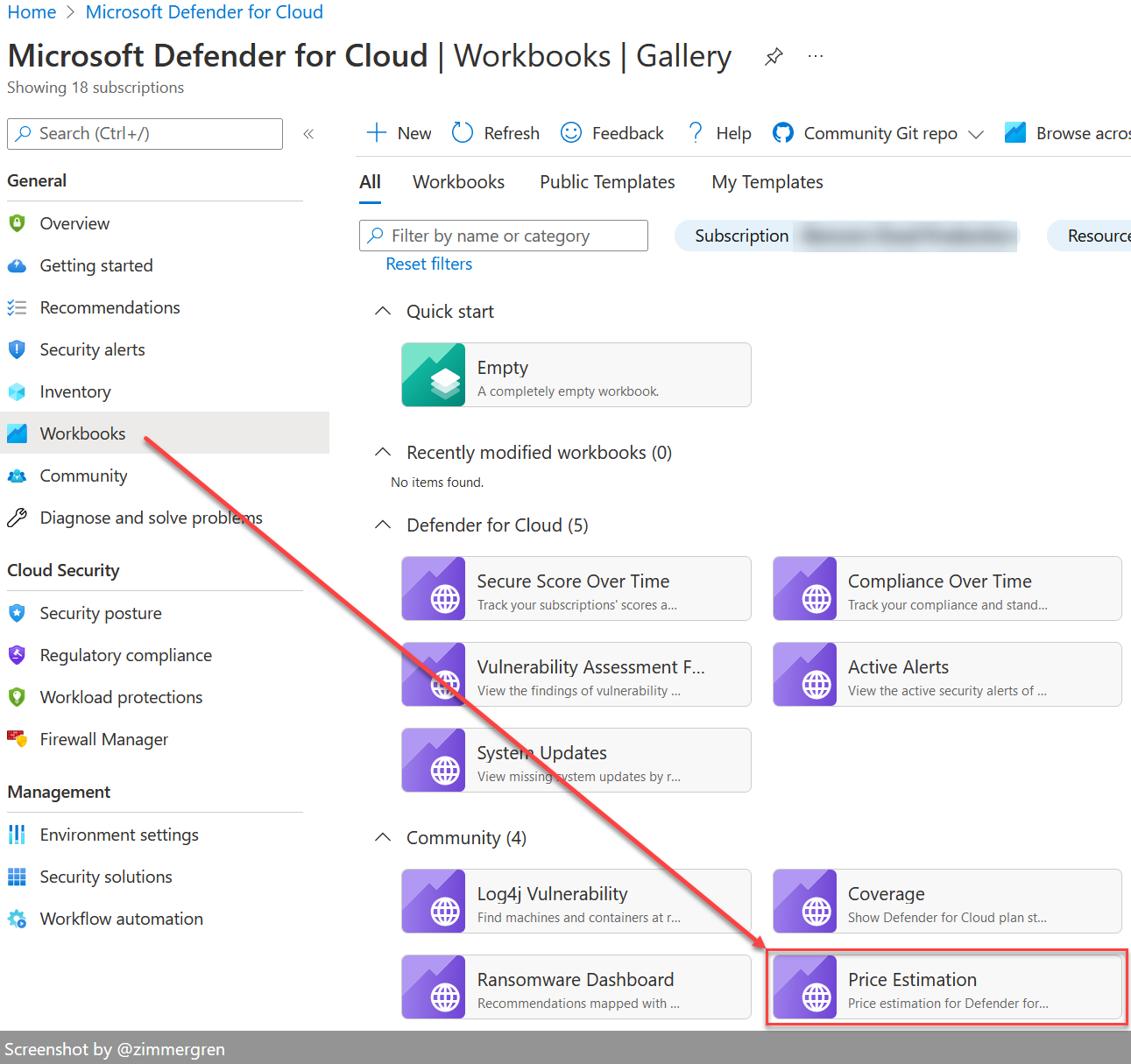1131x1064 pixels.
Task: Collapse the sidebar with double chevron
Action: pos(308,134)
